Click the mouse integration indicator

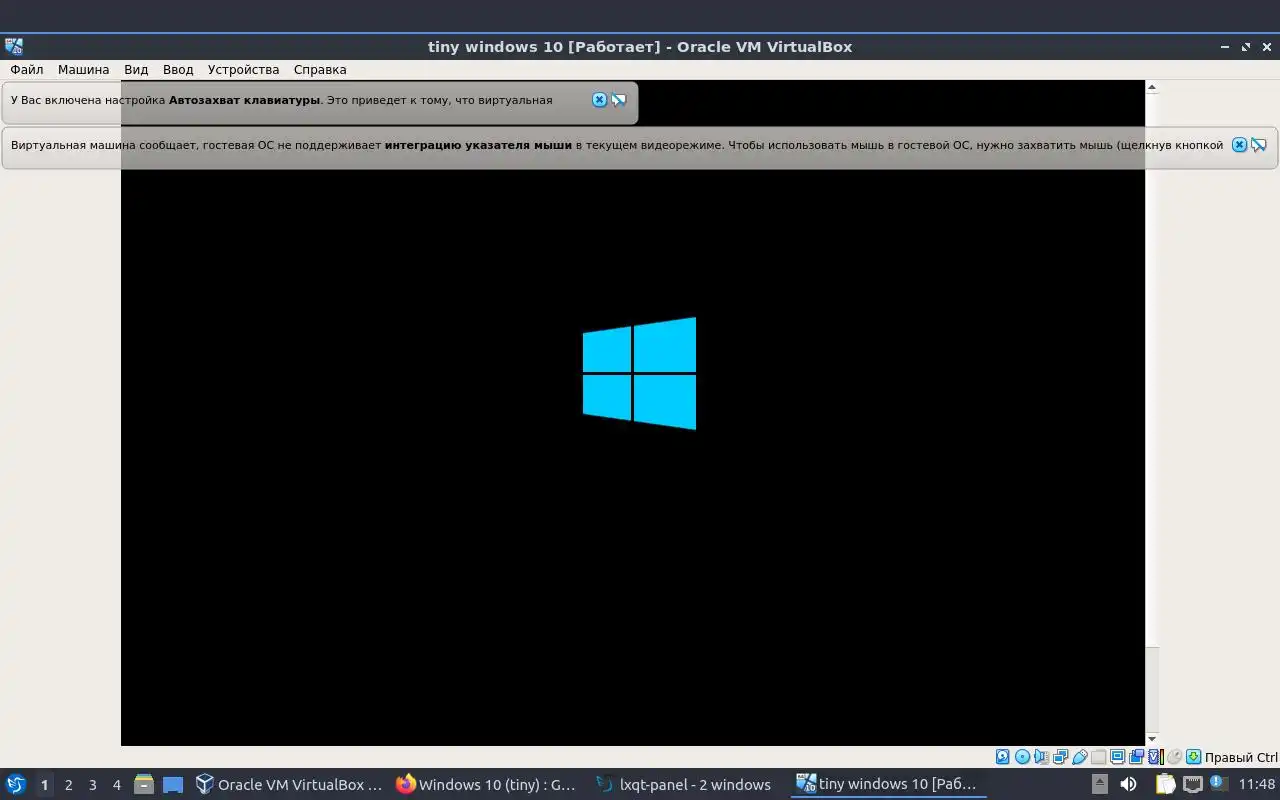(x=1175, y=757)
